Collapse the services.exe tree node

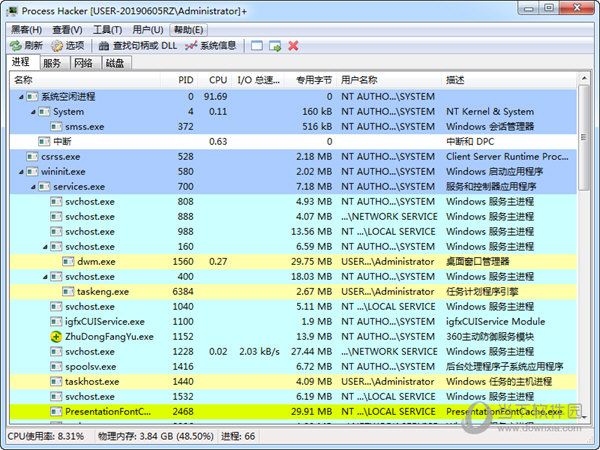coord(33,187)
